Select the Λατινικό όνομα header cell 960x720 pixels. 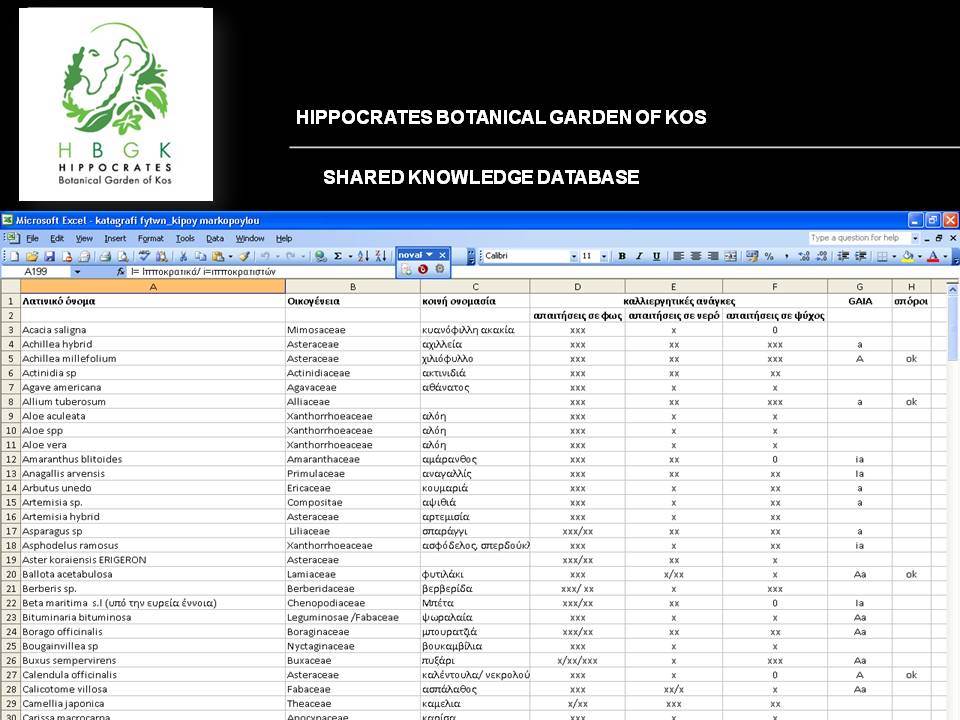[x=153, y=301]
